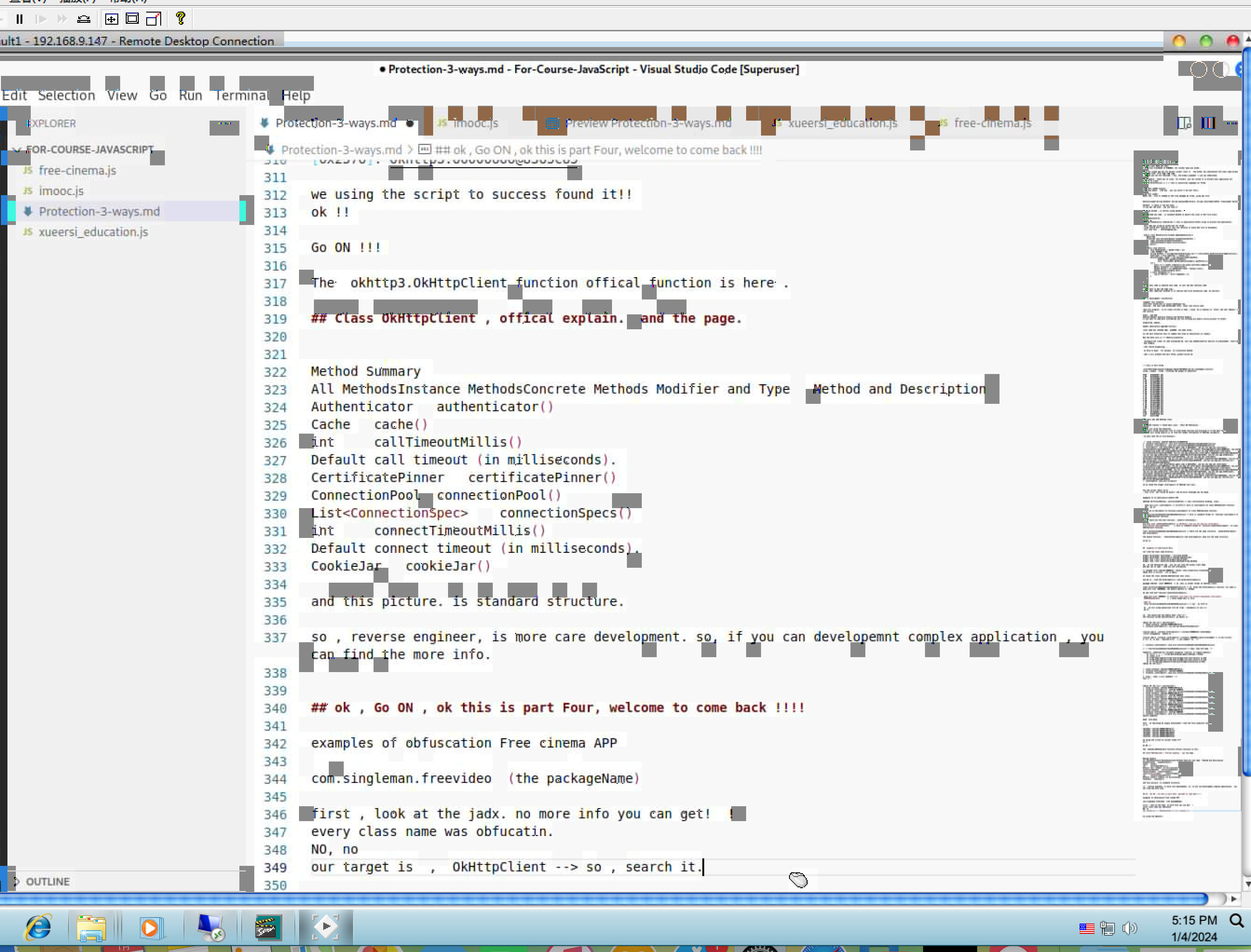Viewport: 1251px width, 952px height.
Task: Click the speaker volume tray icon
Action: pyautogui.click(x=1129, y=928)
